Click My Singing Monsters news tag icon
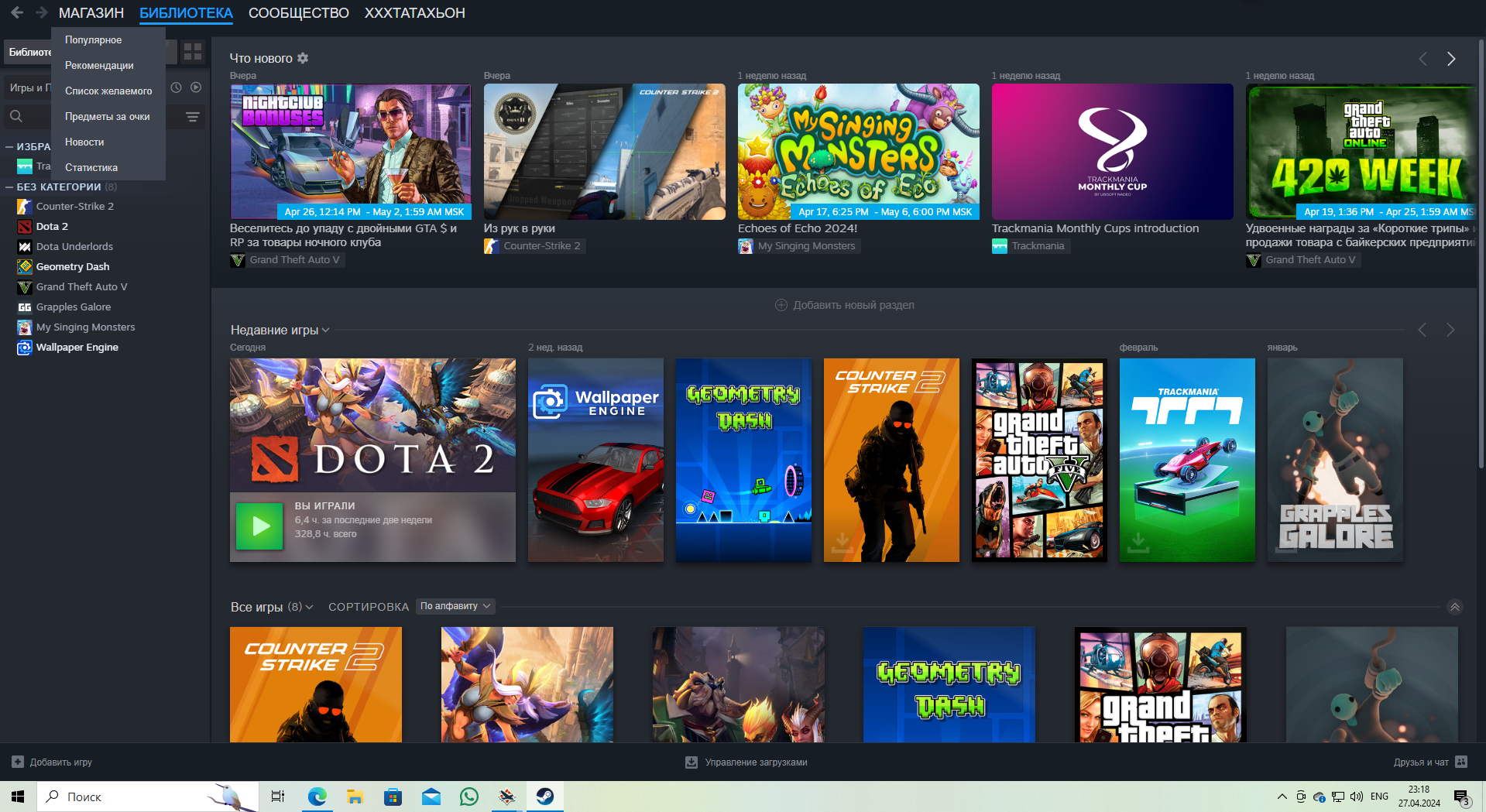The width and height of the screenshot is (1486, 812). coord(745,246)
